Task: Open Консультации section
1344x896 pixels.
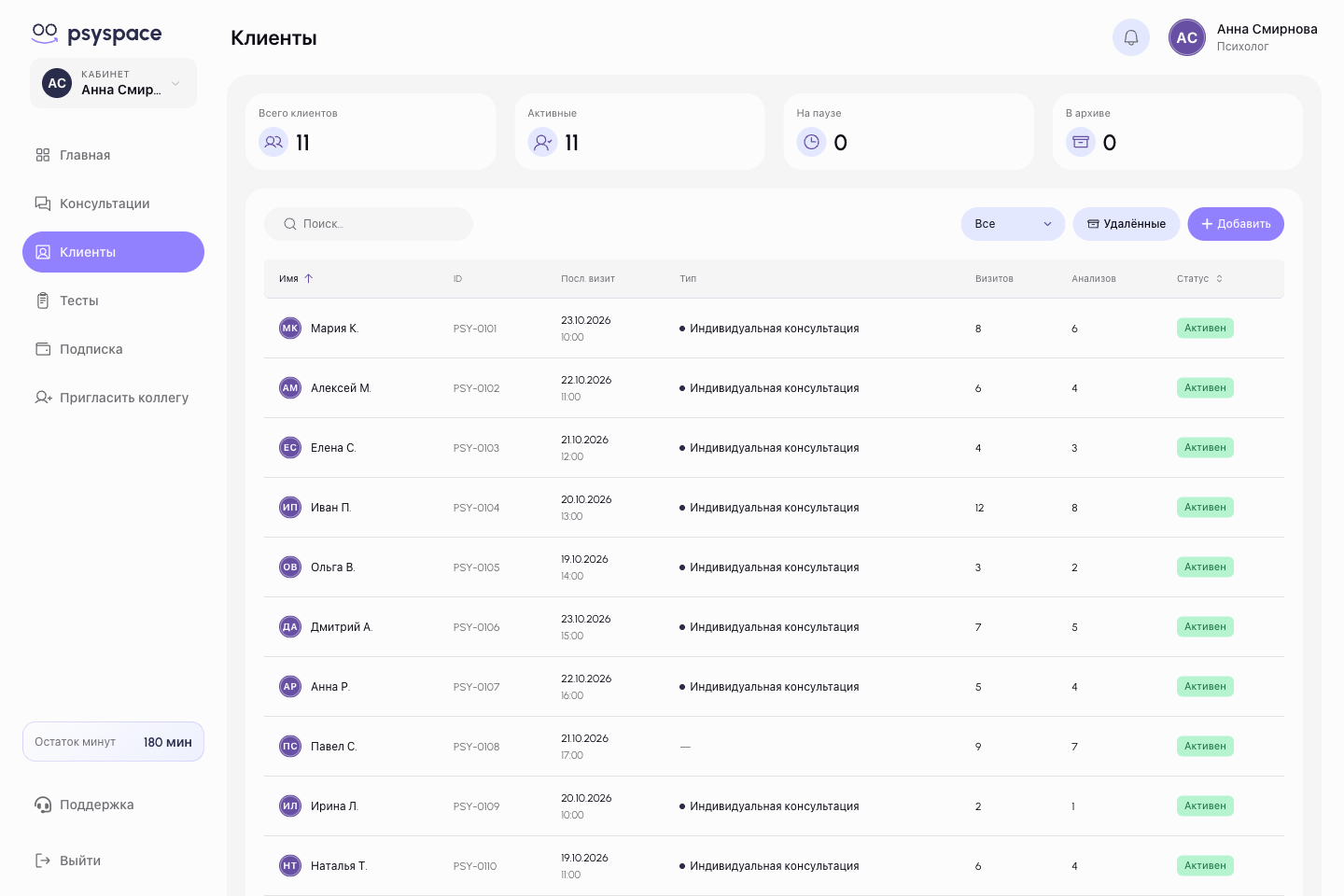Action: point(114,203)
